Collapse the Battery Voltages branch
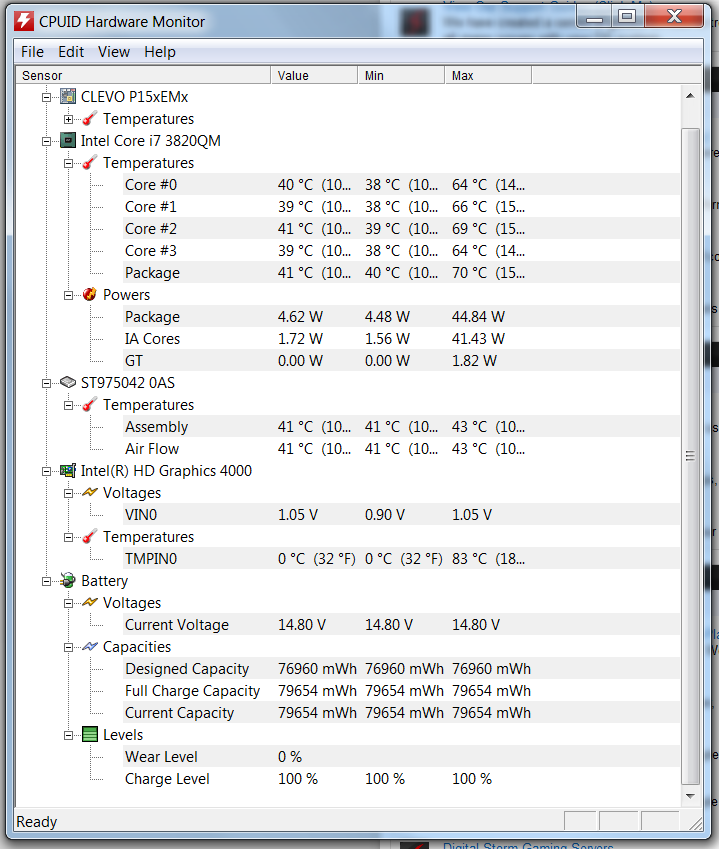This screenshot has height=849, width=719. 68,603
